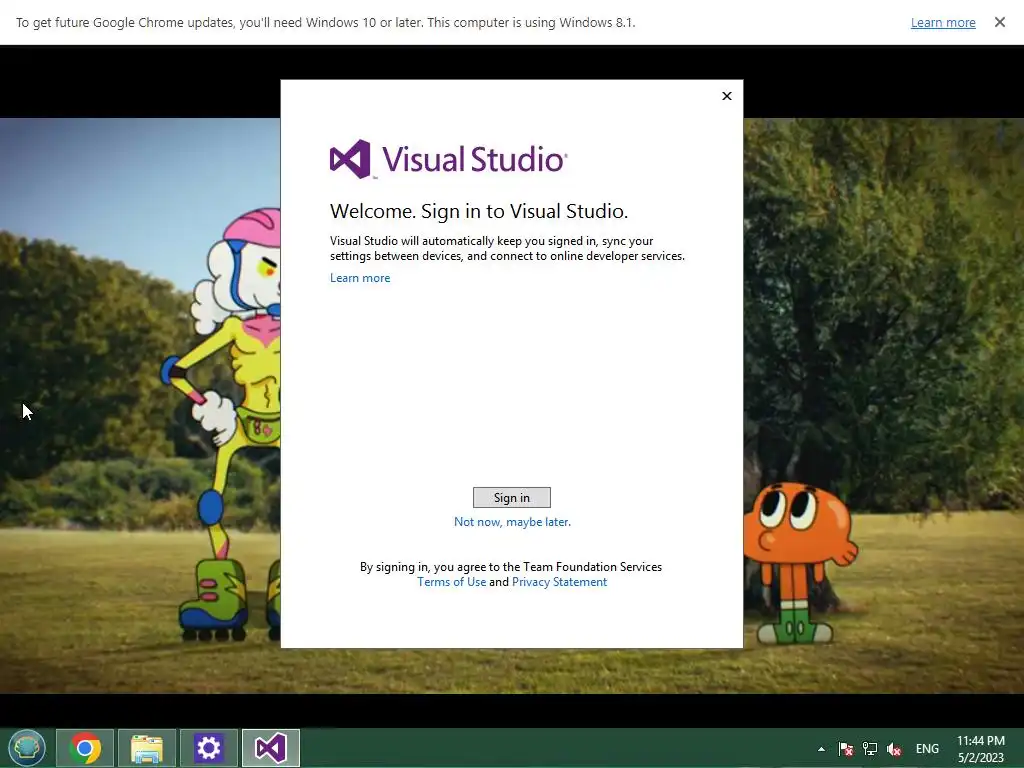Viewport: 1024px width, 768px height.
Task: Click the Sign in button
Action: point(511,498)
